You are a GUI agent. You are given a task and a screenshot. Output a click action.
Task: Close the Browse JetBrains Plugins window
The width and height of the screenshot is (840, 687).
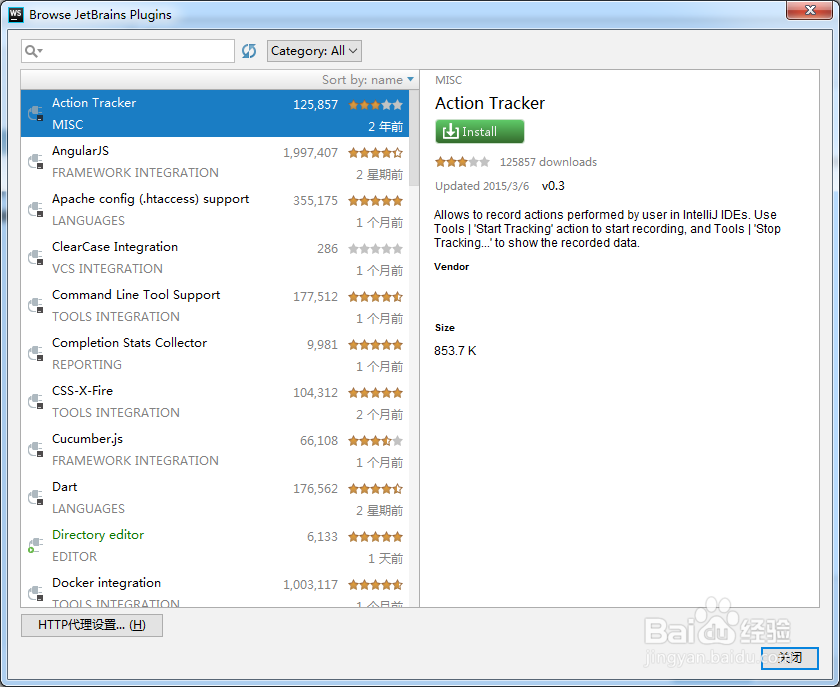(x=809, y=10)
